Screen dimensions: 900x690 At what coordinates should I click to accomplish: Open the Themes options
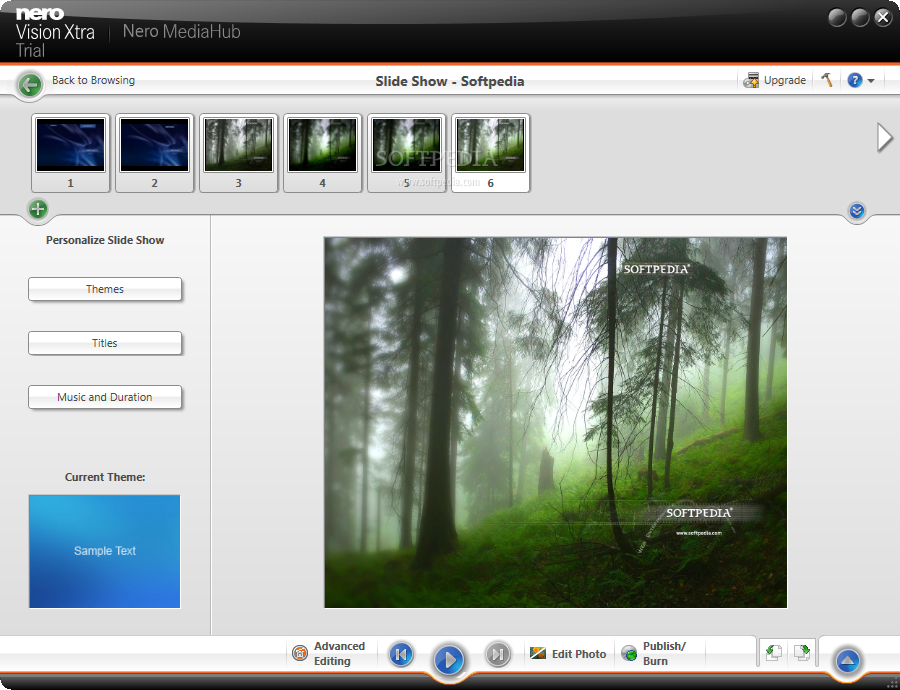(x=105, y=289)
